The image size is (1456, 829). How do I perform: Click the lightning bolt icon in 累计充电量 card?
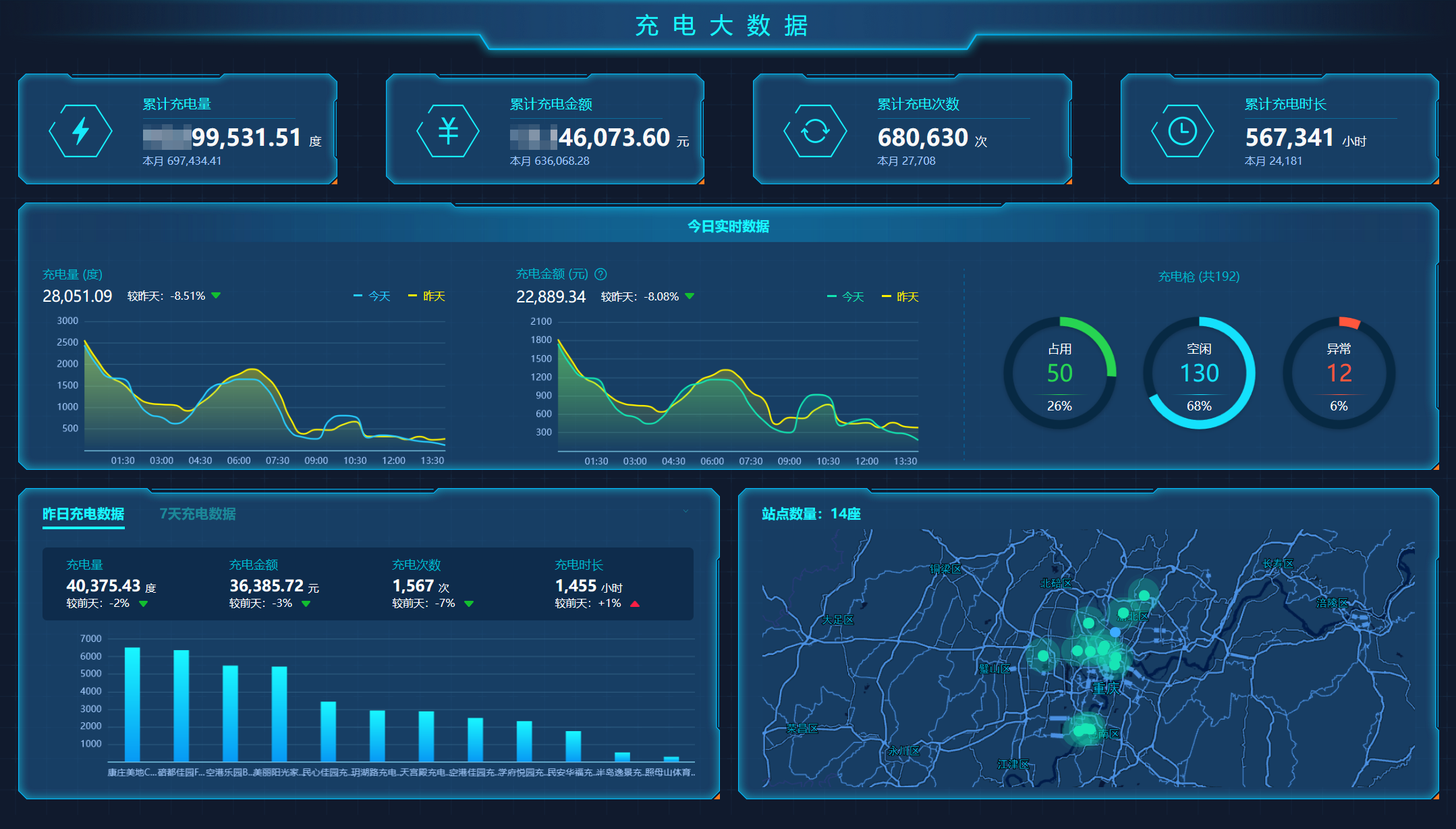pyautogui.click(x=81, y=131)
